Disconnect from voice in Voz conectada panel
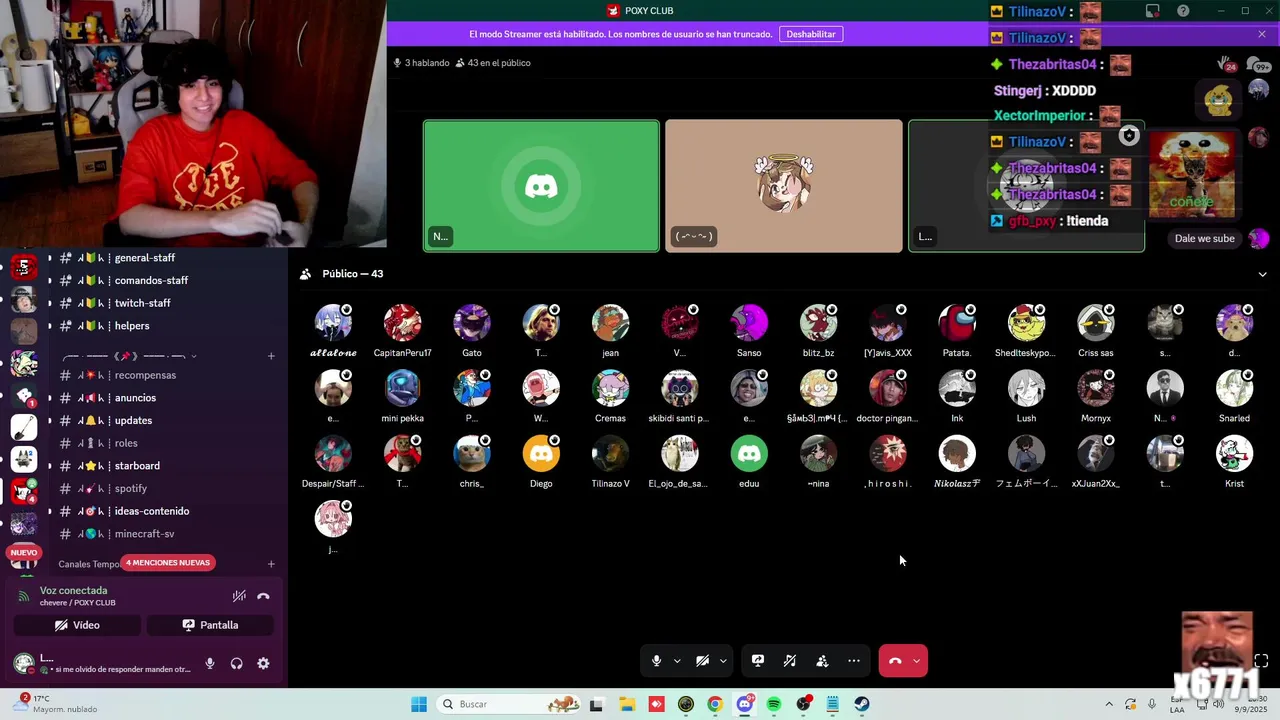The width and height of the screenshot is (1280, 720). [x=263, y=596]
